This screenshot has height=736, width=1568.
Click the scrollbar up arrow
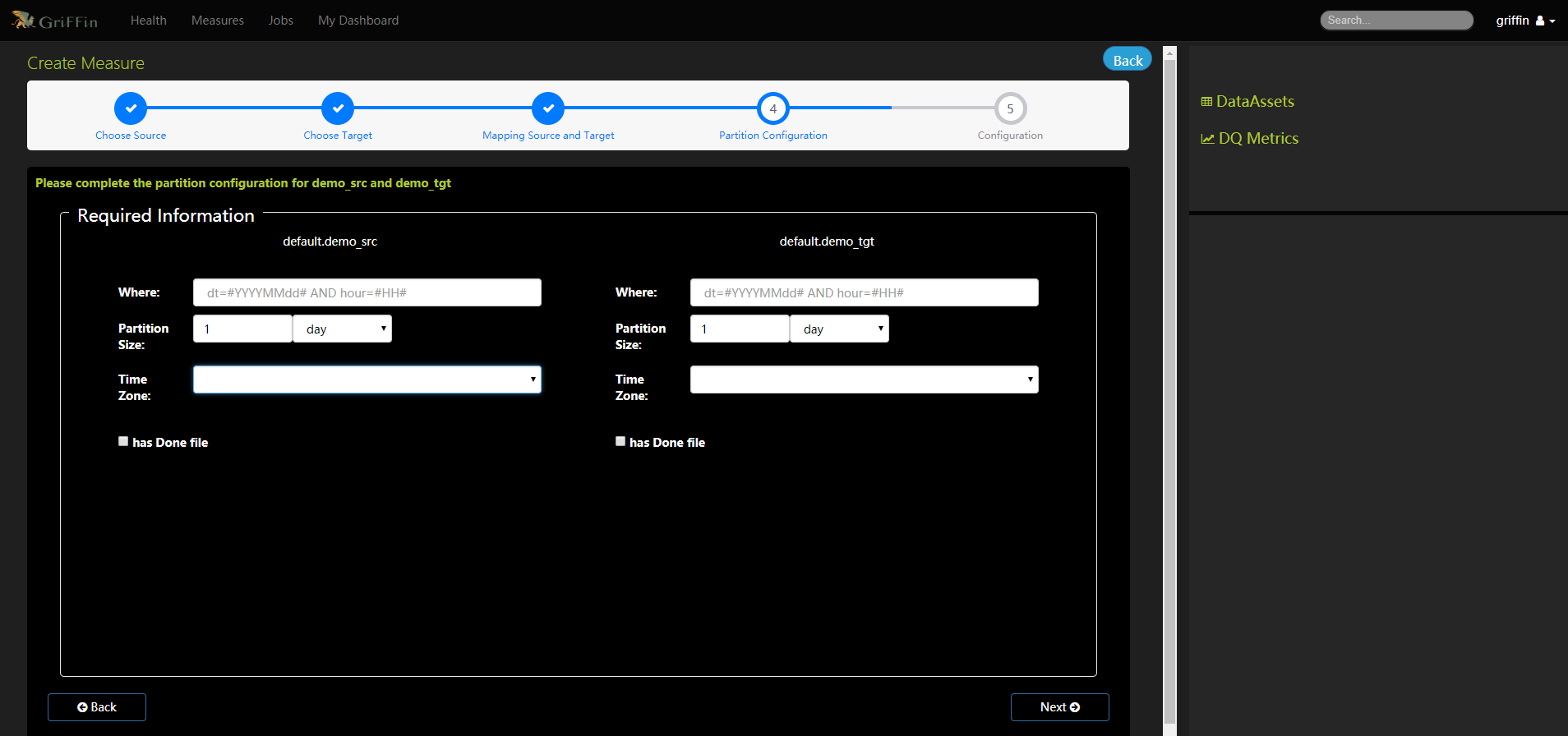click(x=1170, y=53)
